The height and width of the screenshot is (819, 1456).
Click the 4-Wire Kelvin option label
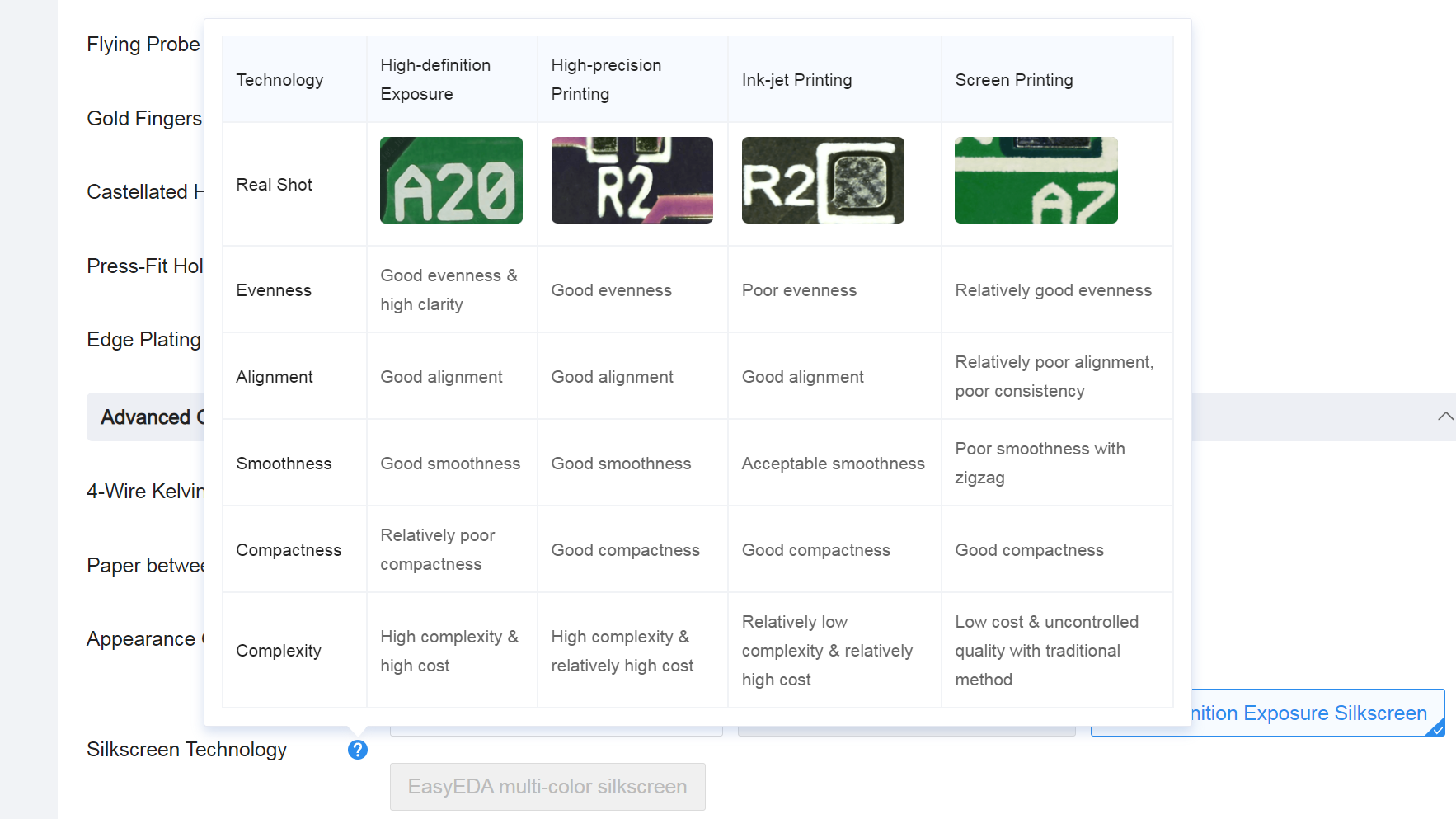coord(145,492)
